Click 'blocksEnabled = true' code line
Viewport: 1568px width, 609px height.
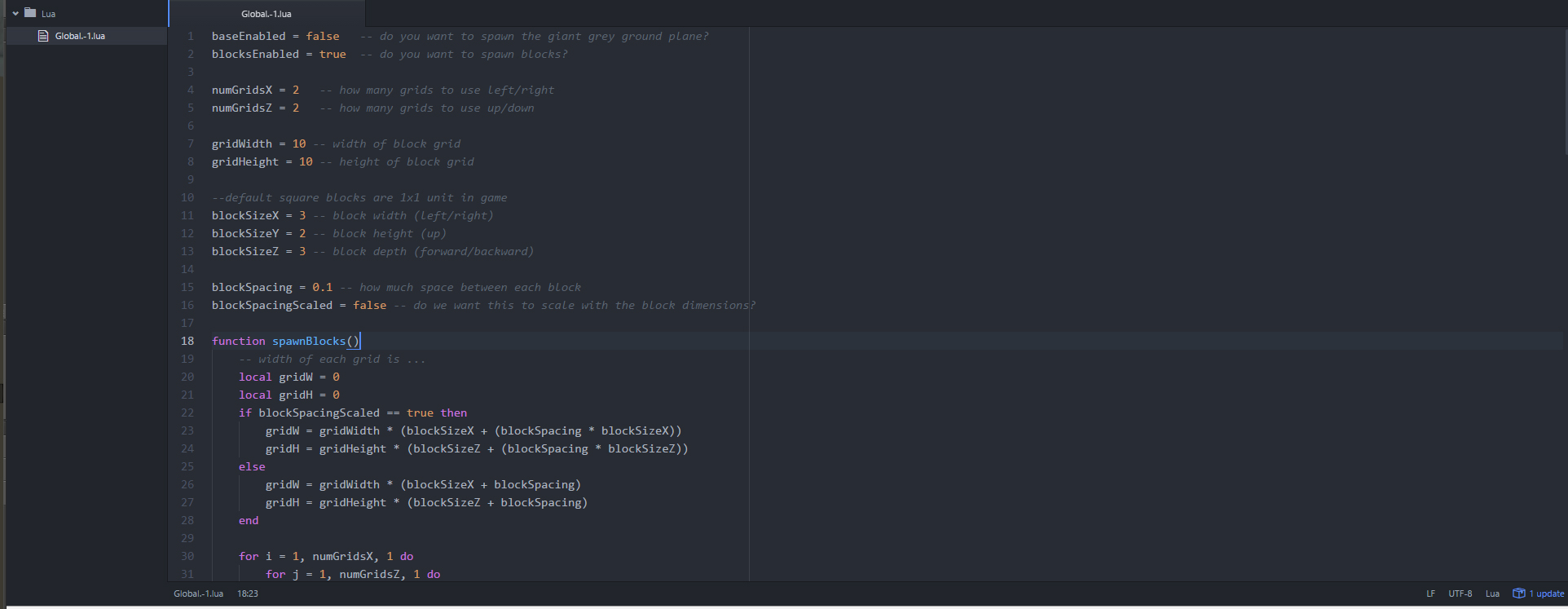click(279, 54)
